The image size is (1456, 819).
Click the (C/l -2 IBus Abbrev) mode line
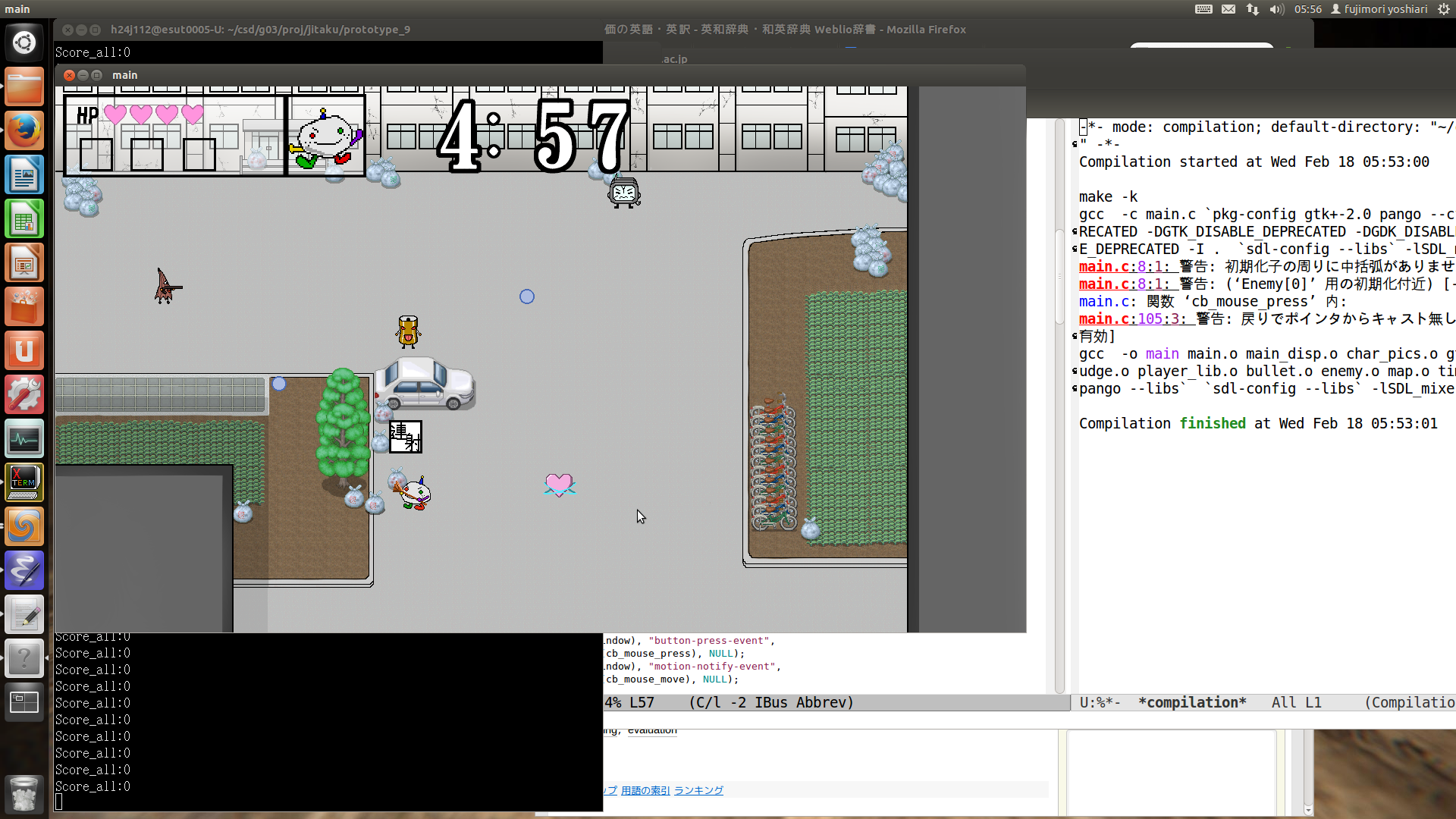(x=771, y=702)
